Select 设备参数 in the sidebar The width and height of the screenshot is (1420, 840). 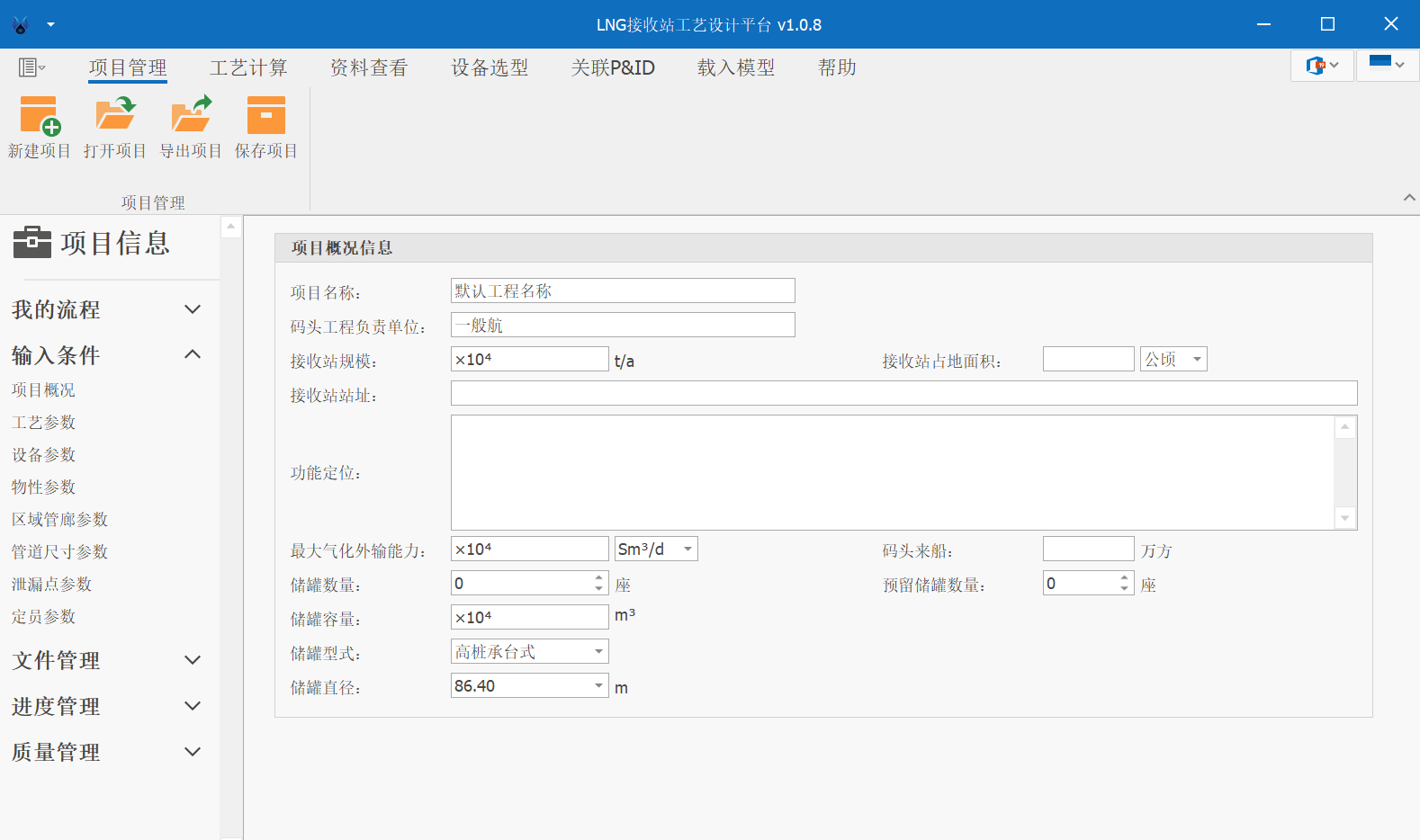point(43,455)
